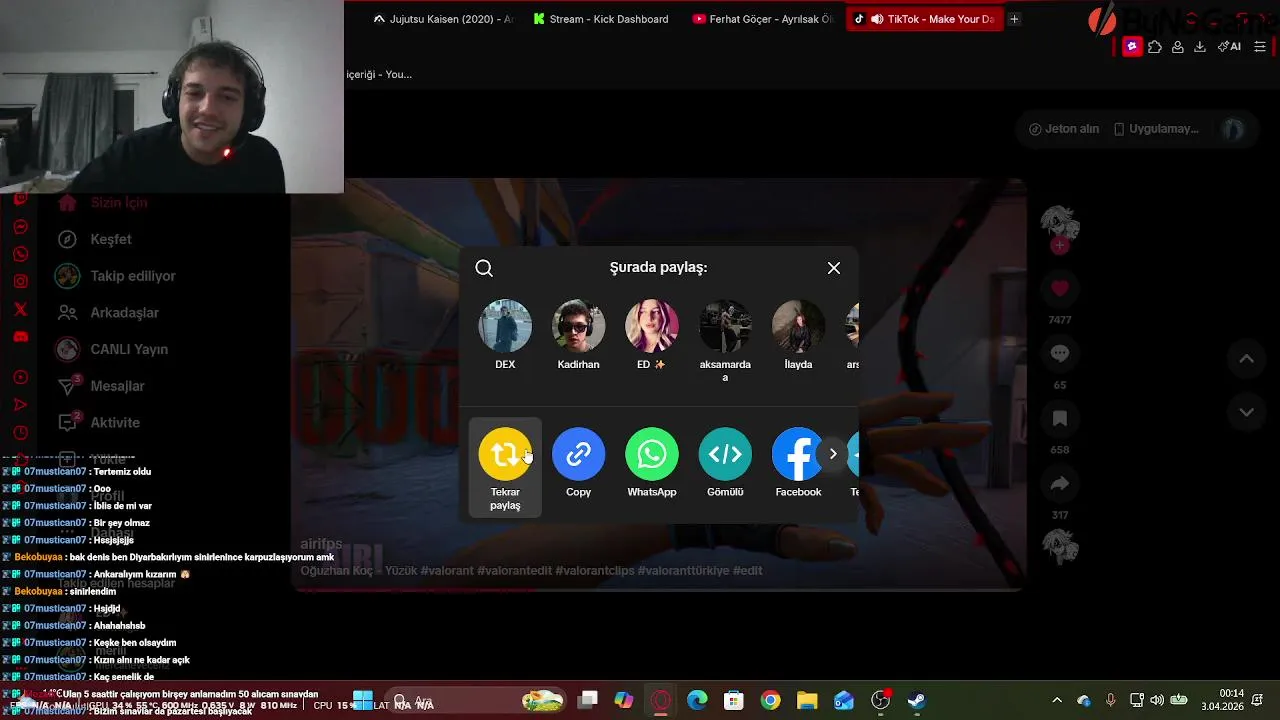Send video to contact DEX
This screenshot has height=720, width=1280.
(x=505, y=335)
